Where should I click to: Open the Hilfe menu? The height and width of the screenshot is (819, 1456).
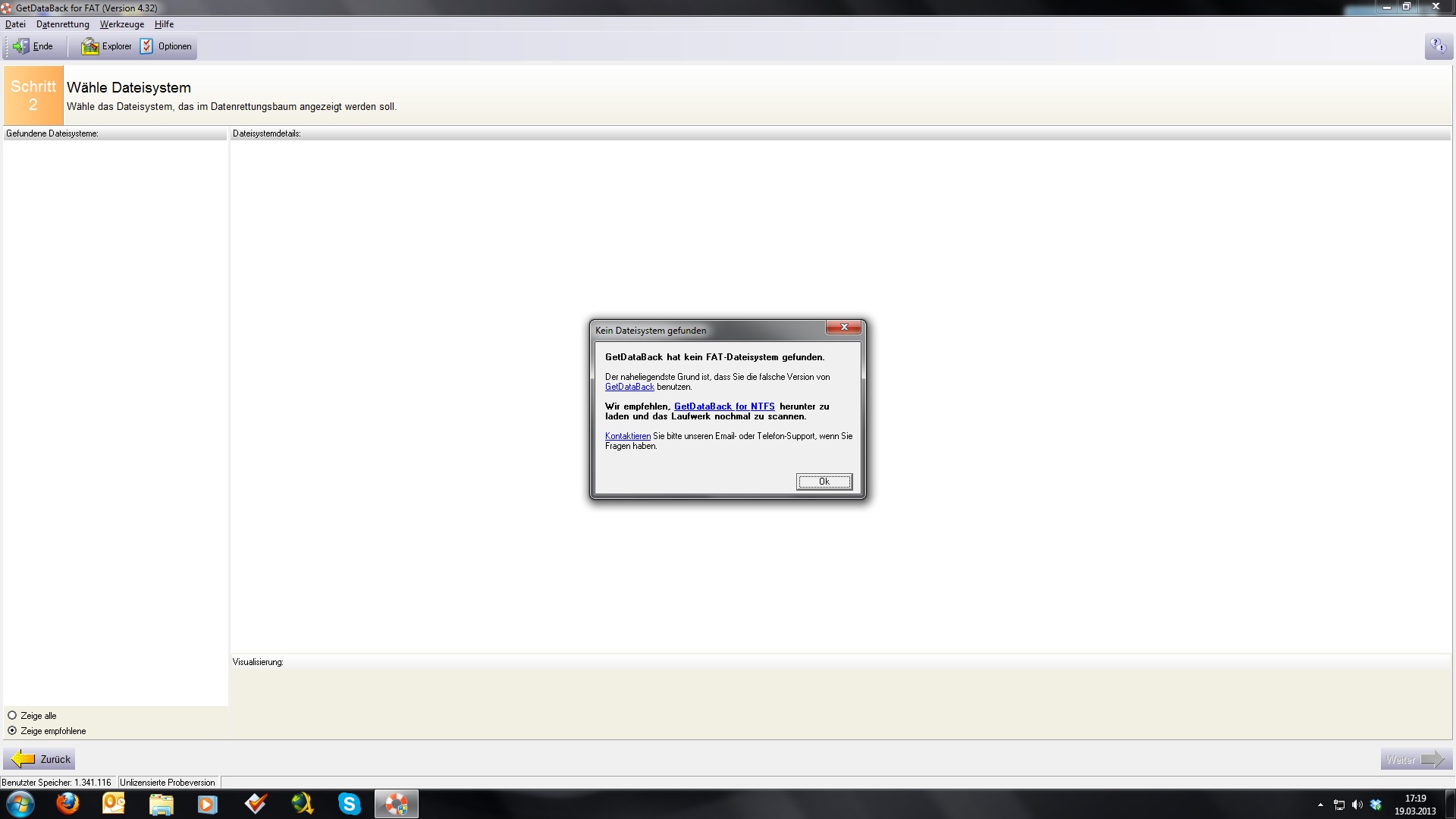[164, 24]
